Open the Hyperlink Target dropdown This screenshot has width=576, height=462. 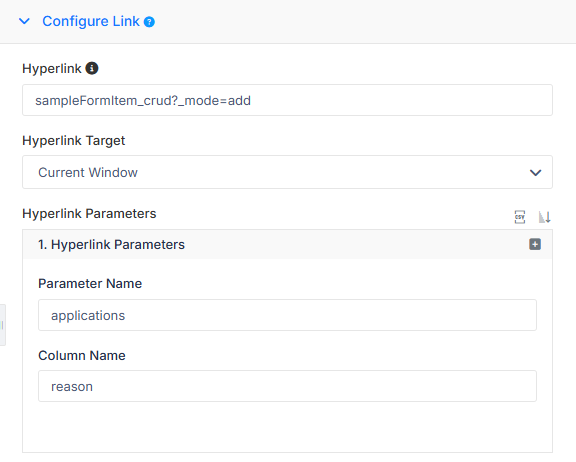point(287,172)
